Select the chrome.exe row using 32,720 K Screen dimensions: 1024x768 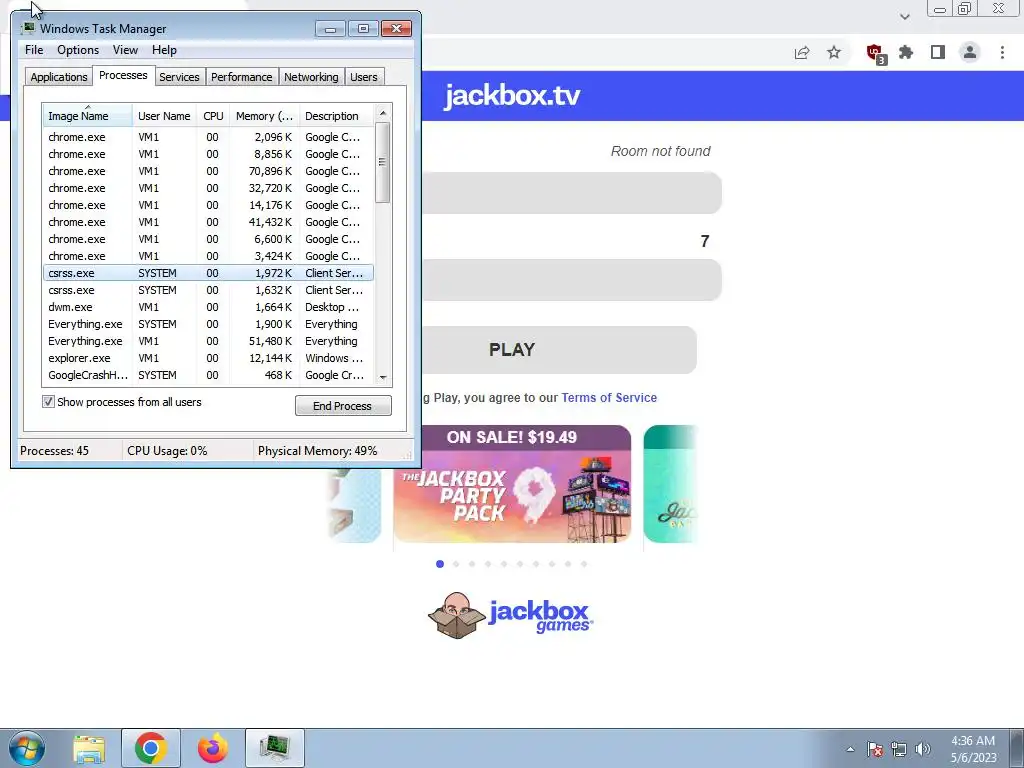208,188
